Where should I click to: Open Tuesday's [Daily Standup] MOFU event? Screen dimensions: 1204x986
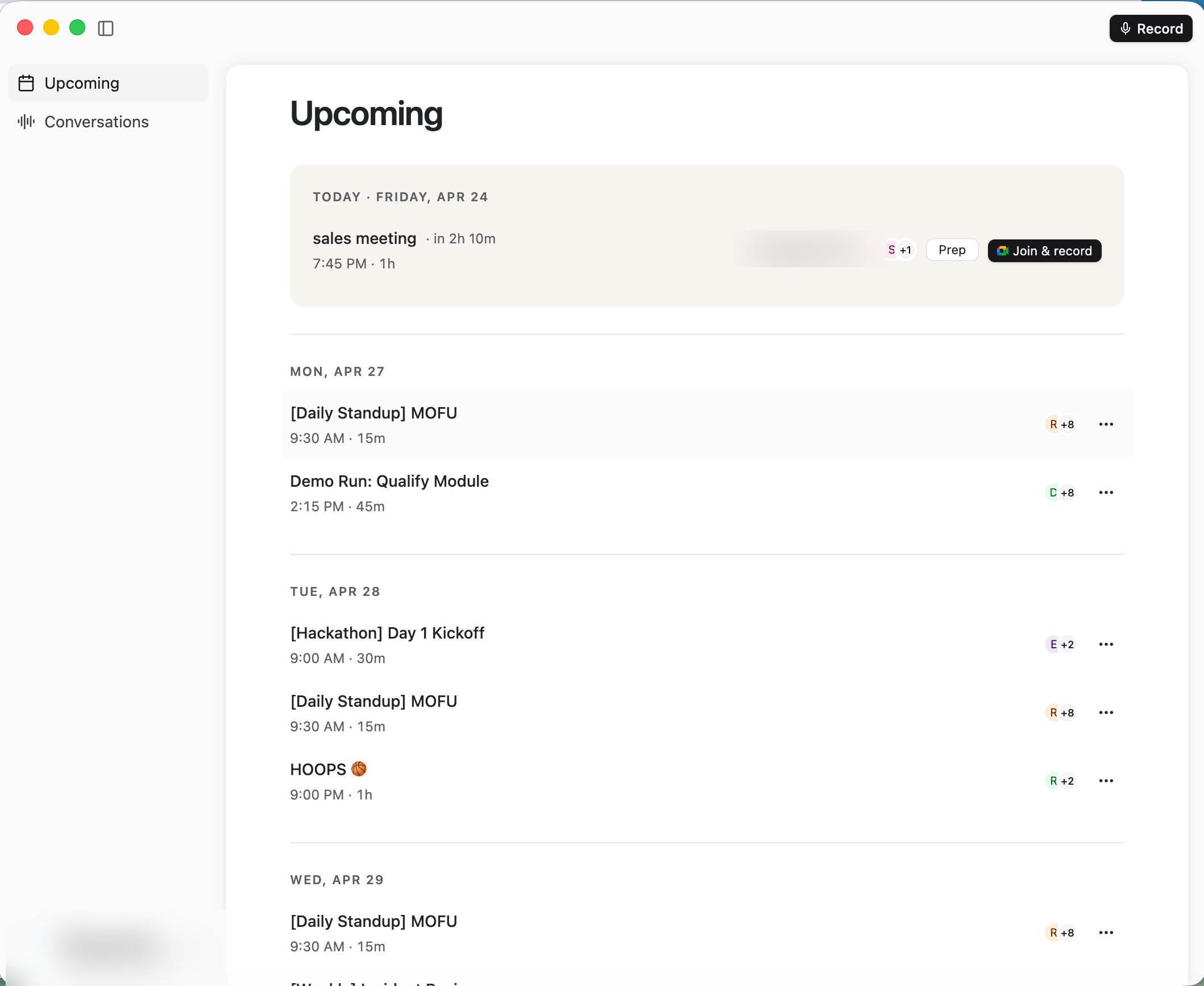tap(707, 712)
